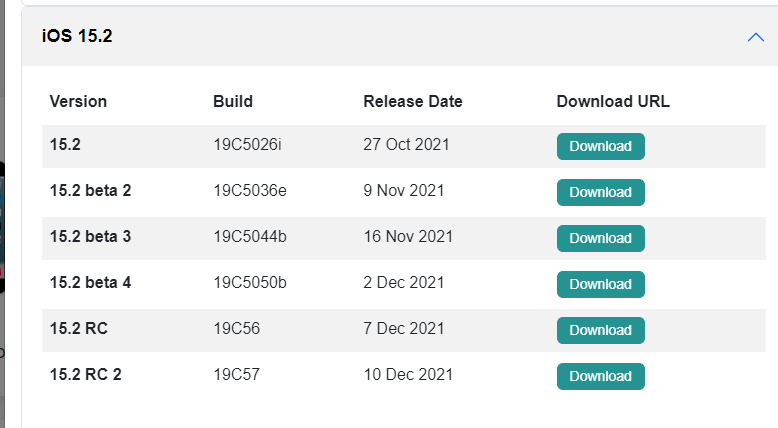Download iOS 15.2 beta 2

pyautogui.click(x=600, y=192)
